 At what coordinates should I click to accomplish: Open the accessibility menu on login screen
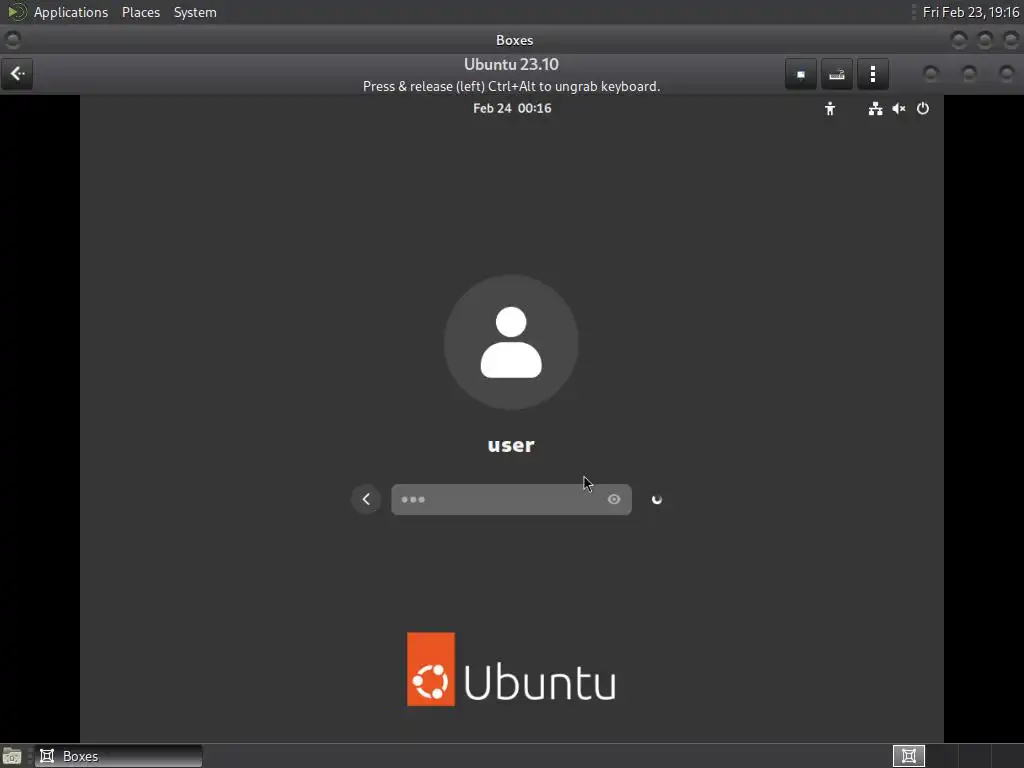tap(829, 108)
